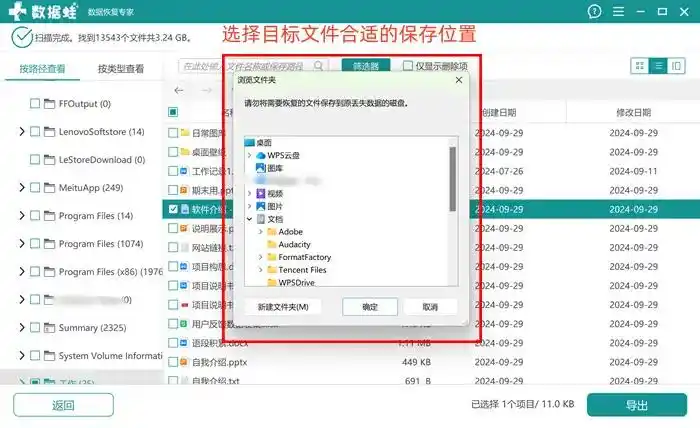Click the 449 KB size cell

click(x=416, y=362)
